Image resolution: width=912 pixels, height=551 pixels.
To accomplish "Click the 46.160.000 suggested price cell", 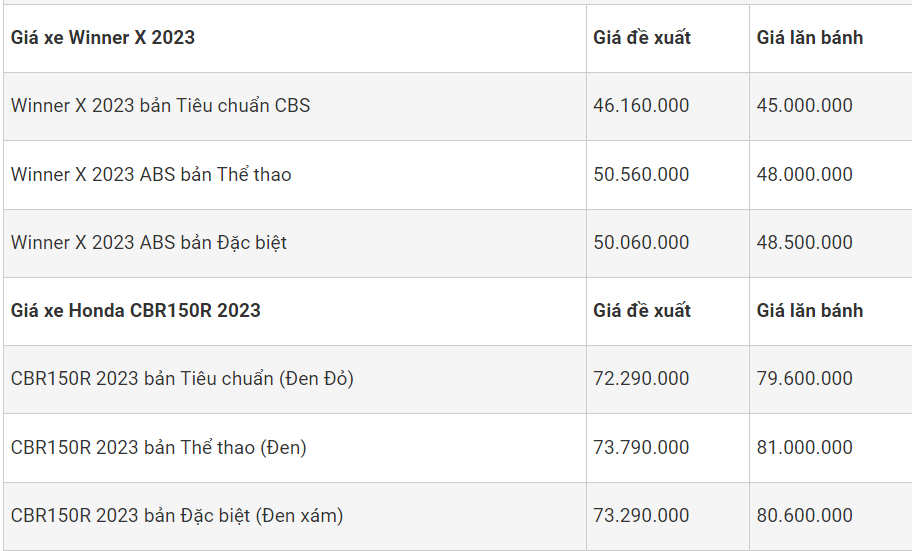I will click(641, 105).
